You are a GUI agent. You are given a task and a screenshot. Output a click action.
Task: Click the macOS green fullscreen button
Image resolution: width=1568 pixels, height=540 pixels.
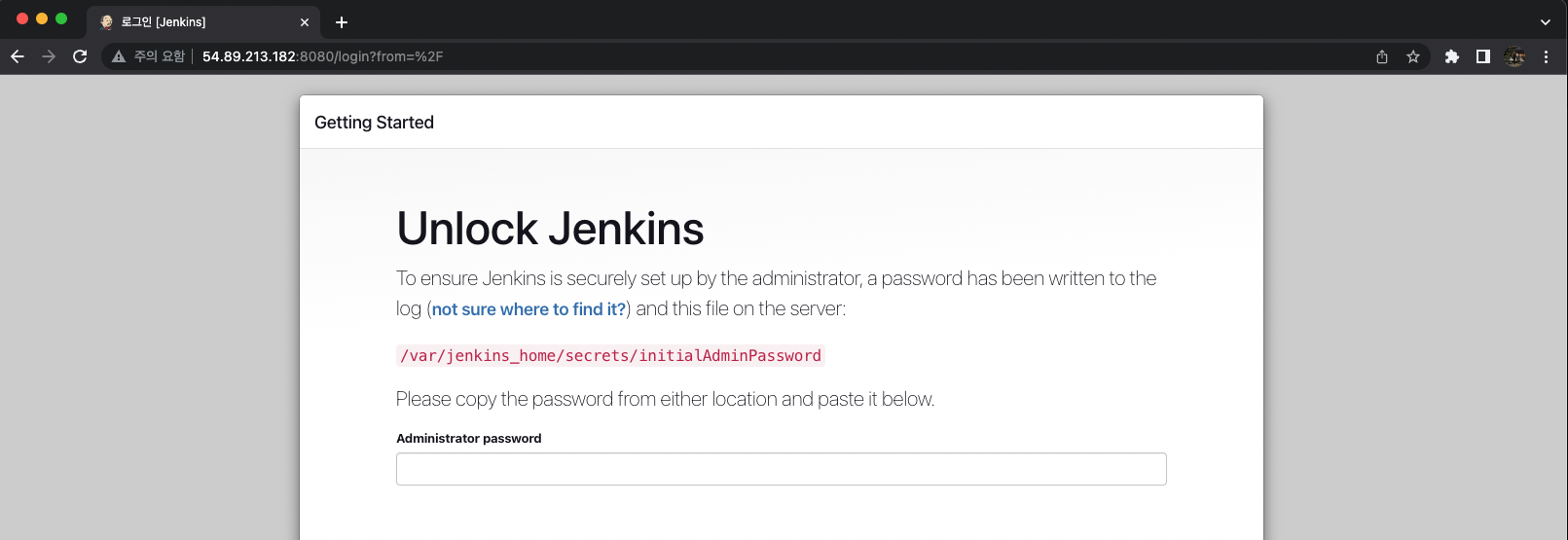coord(61,18)
